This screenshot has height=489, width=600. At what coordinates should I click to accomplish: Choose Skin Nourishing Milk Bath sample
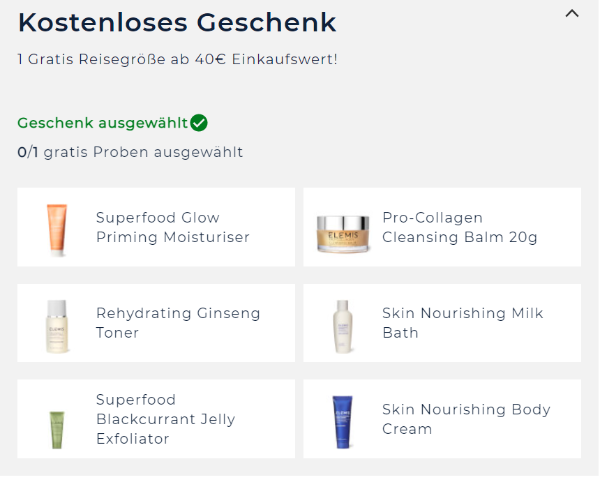tap(442, 323)
